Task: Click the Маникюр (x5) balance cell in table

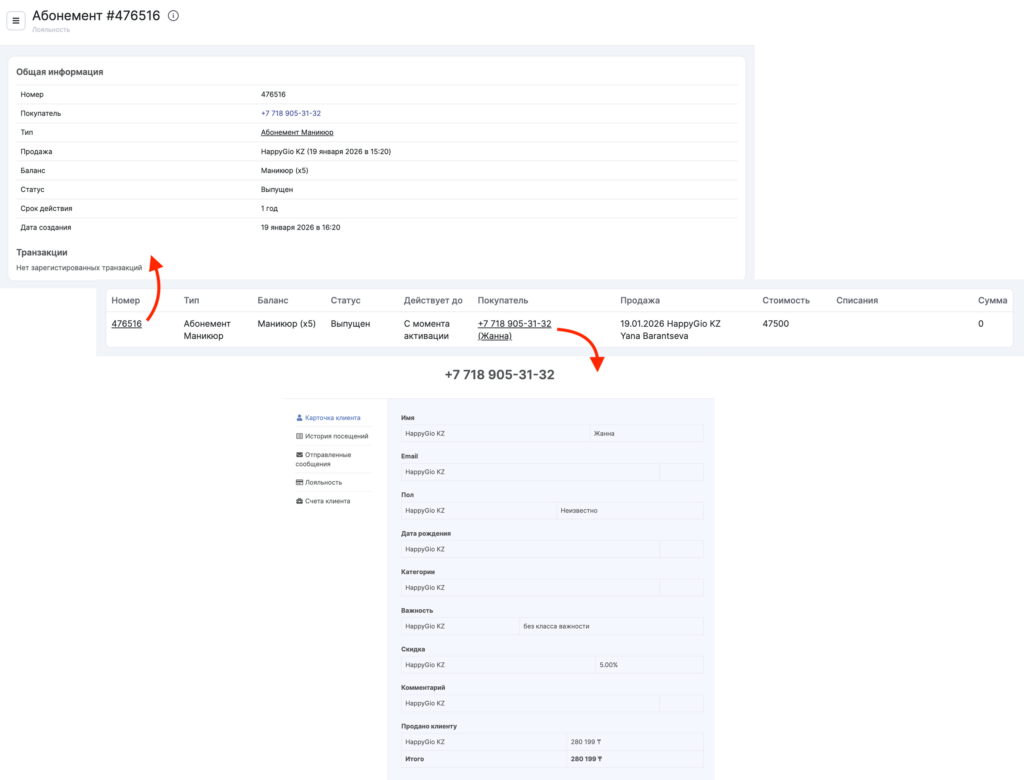Action: 286,324
